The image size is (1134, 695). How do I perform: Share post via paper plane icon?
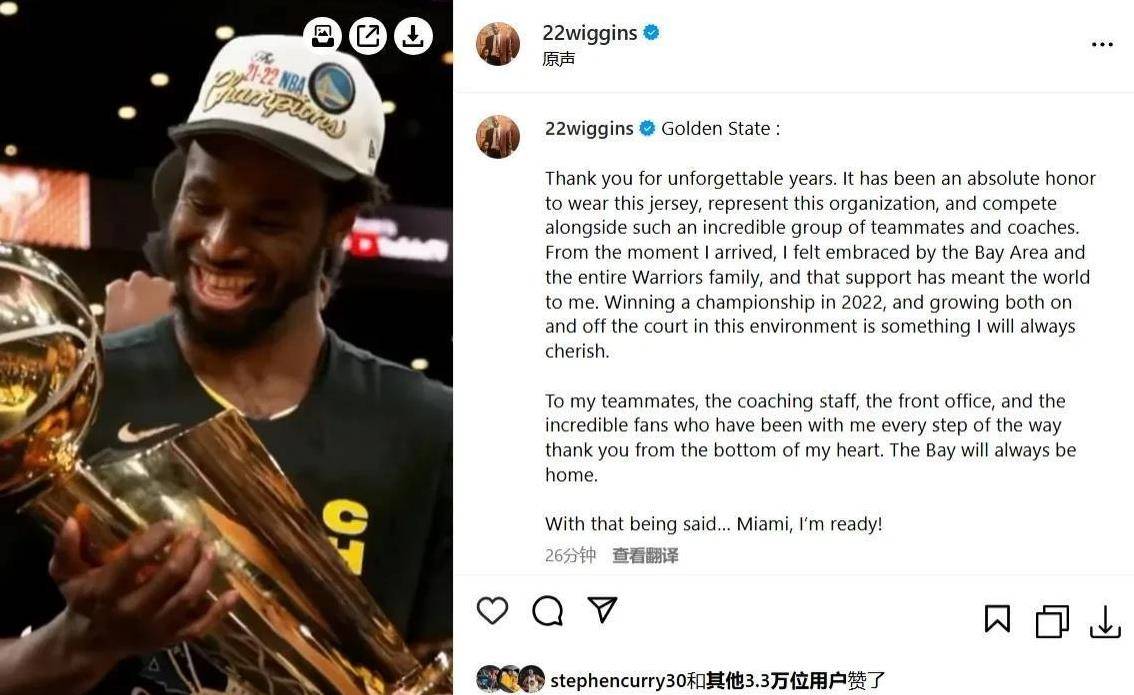coord(602,609)
